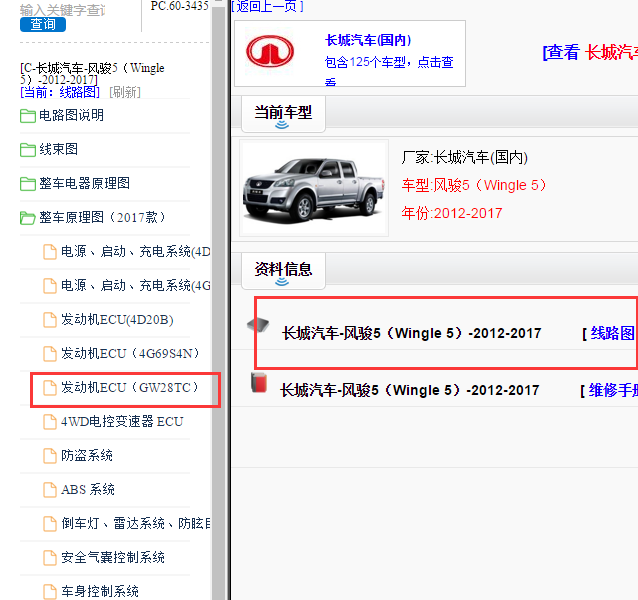Click document icon for 发动机ECU（GW28TC）

click(x=50, y=388)
